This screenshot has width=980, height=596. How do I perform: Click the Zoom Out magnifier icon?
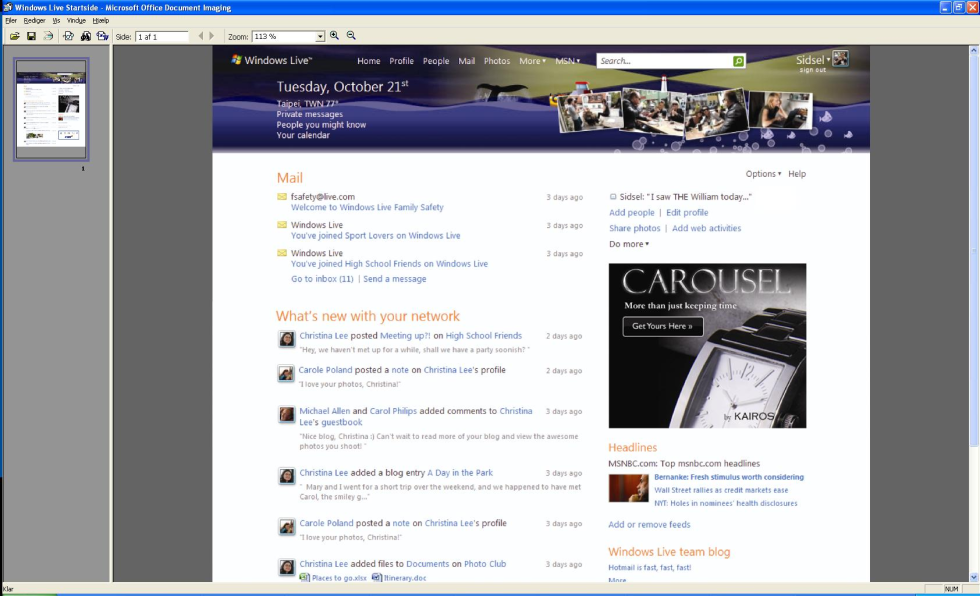click(x=351, y=36)
